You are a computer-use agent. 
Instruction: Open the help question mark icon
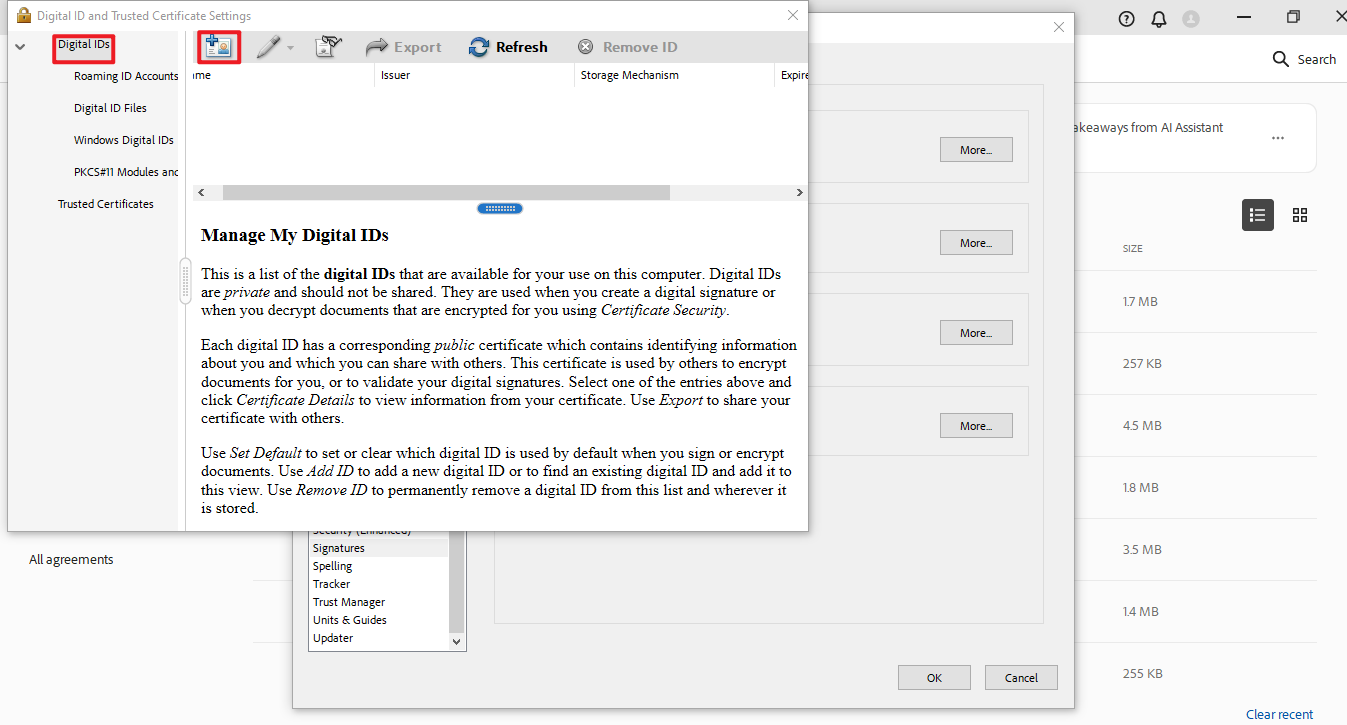point(1126,18)
